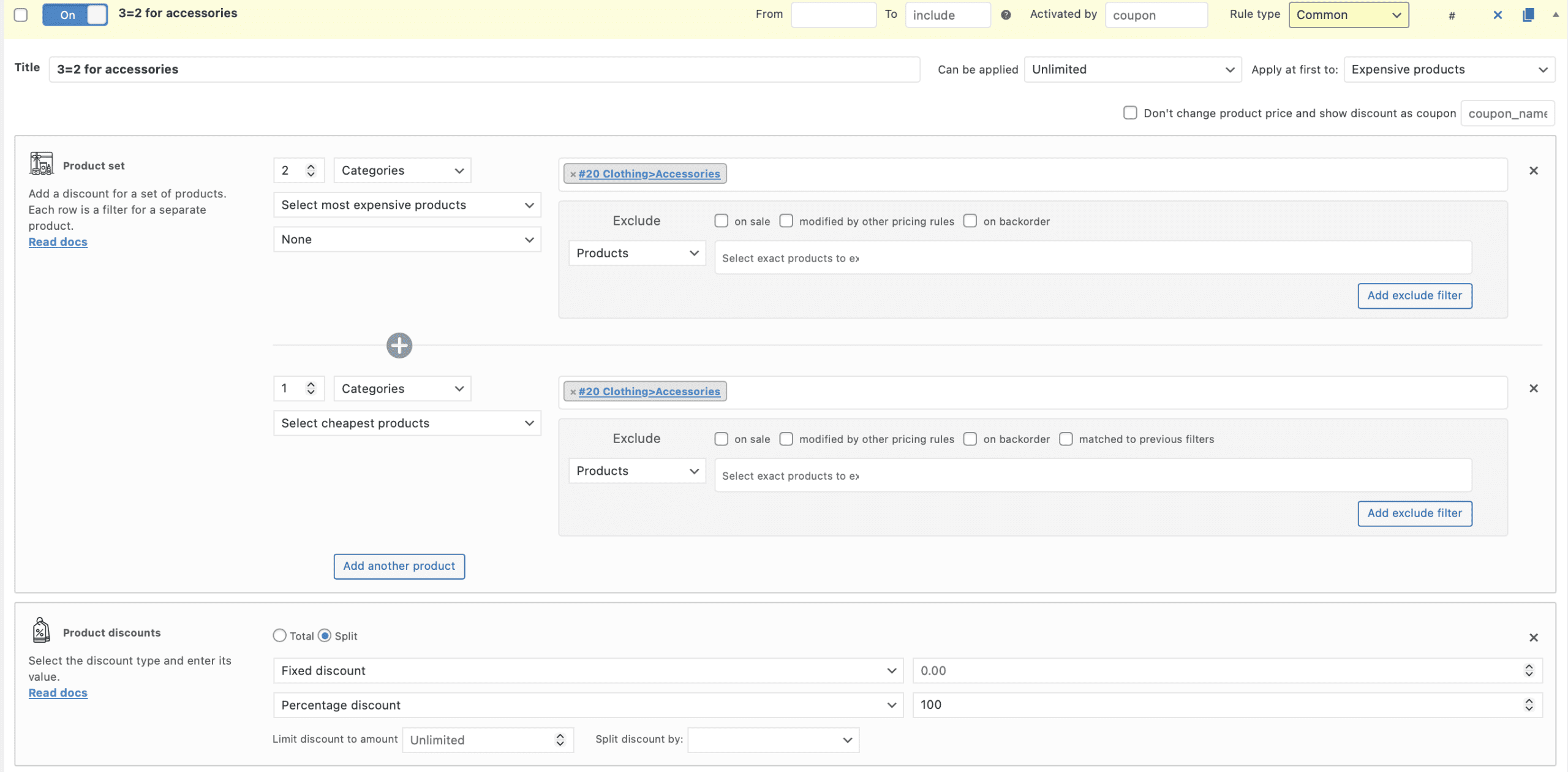Delete rule with the blue X icon
Screen dimensions: 1568x772
(x=1497, y=15)
